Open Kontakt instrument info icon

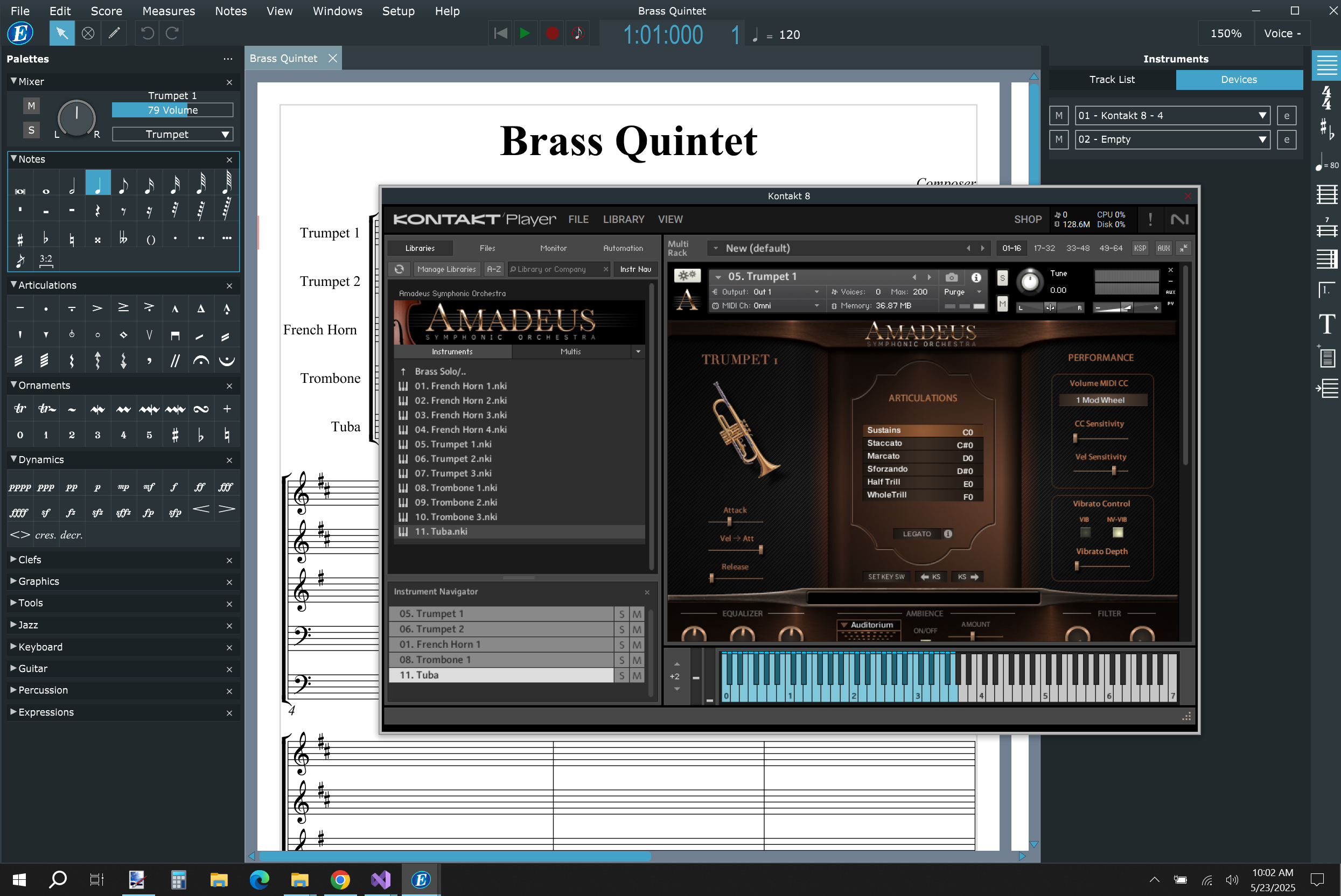[x=976, y=277]
